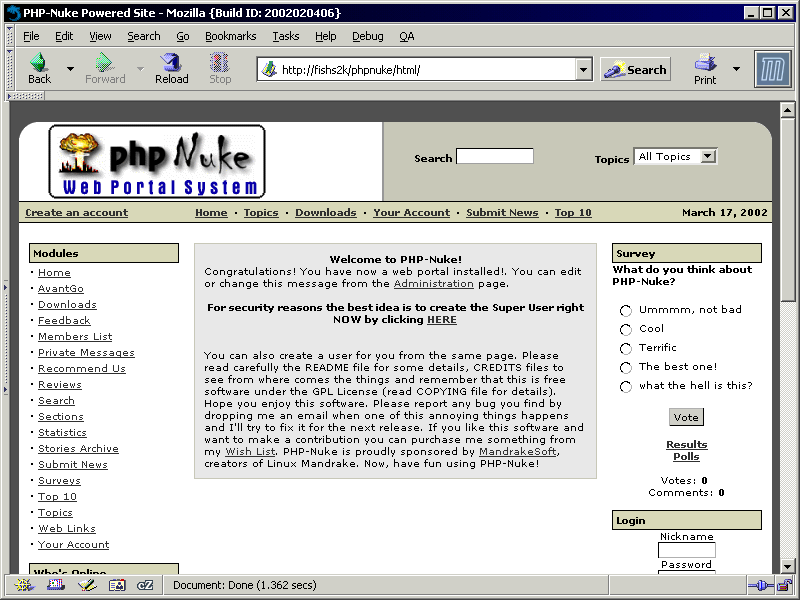Click the security padlock icon

pos(784,585)
